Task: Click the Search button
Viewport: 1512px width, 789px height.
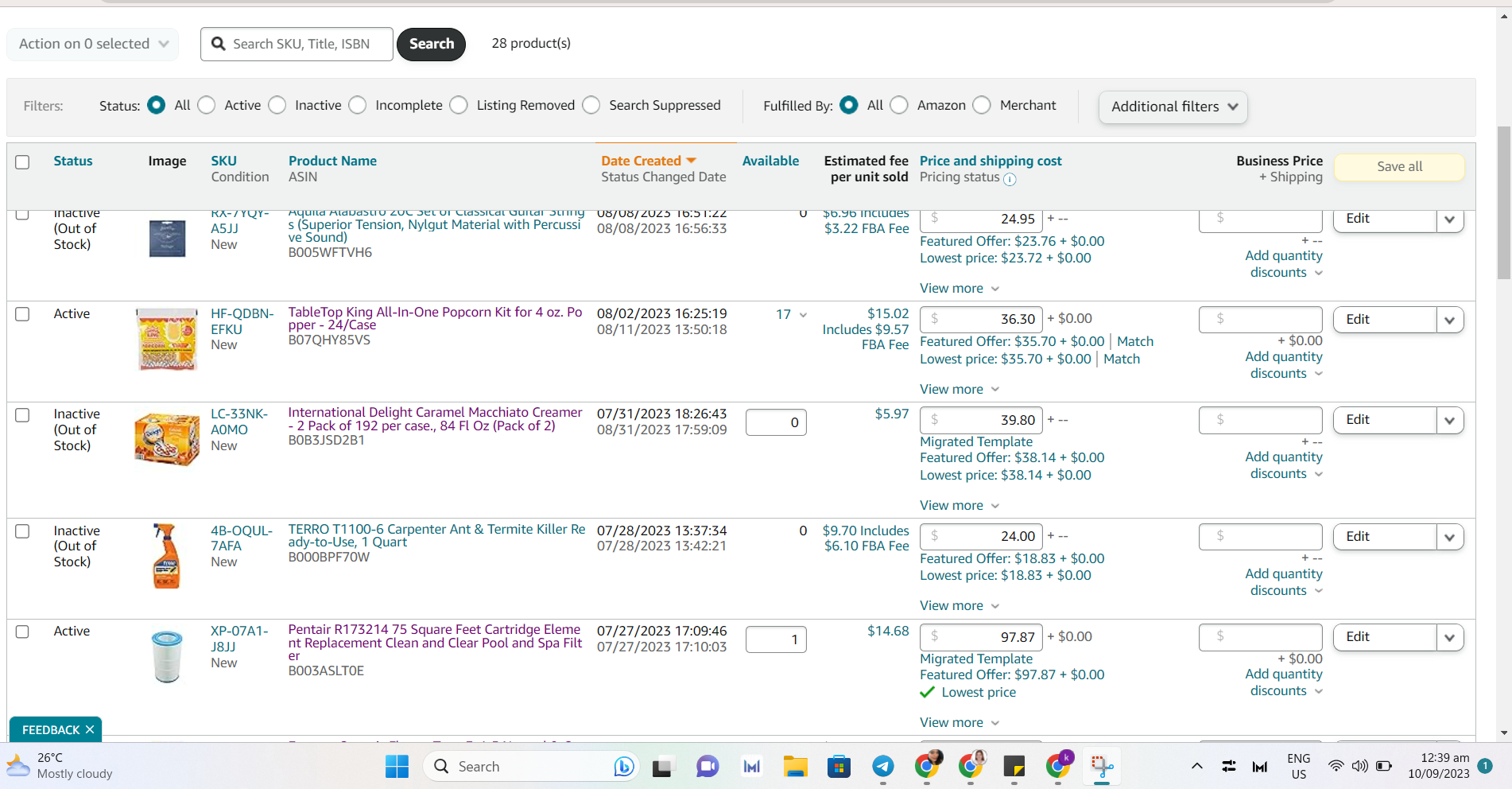Action: [431, 44]
